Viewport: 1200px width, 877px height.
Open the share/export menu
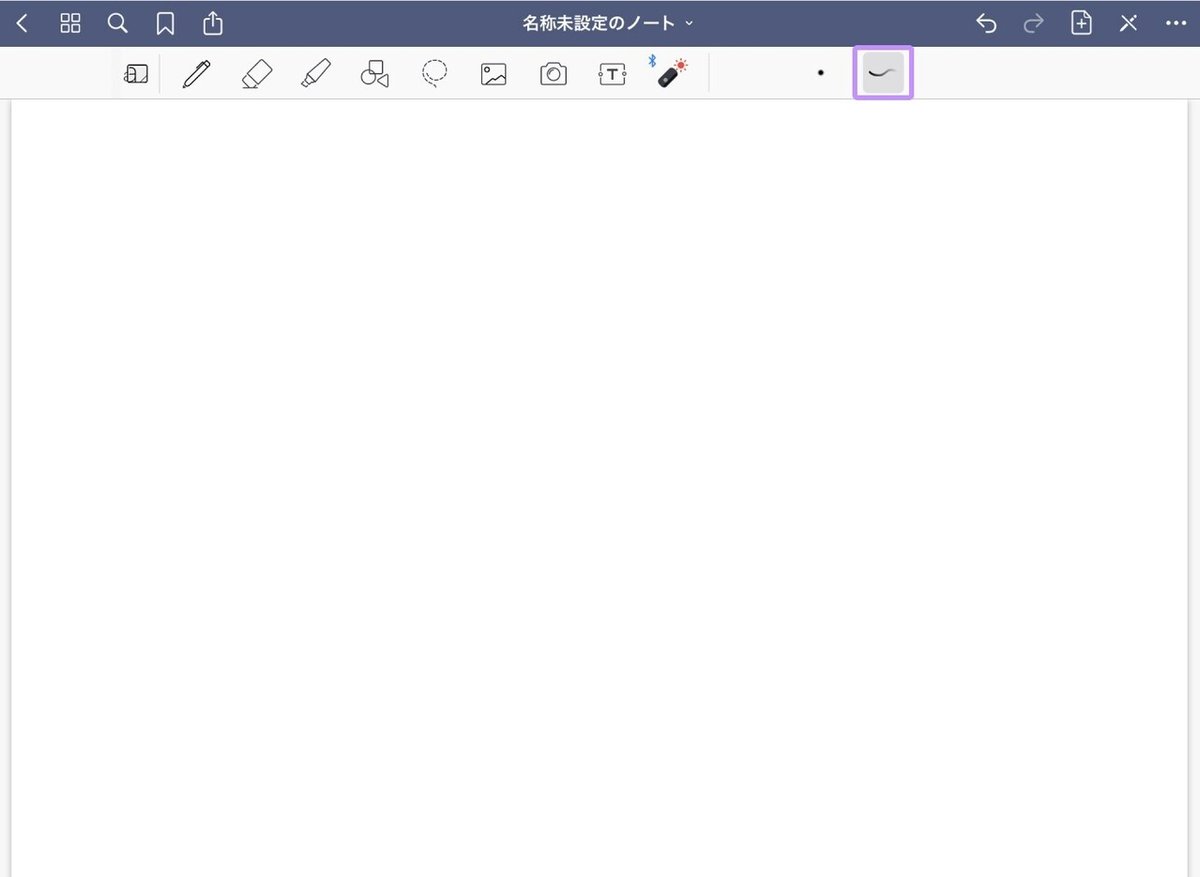coord(213,22)
